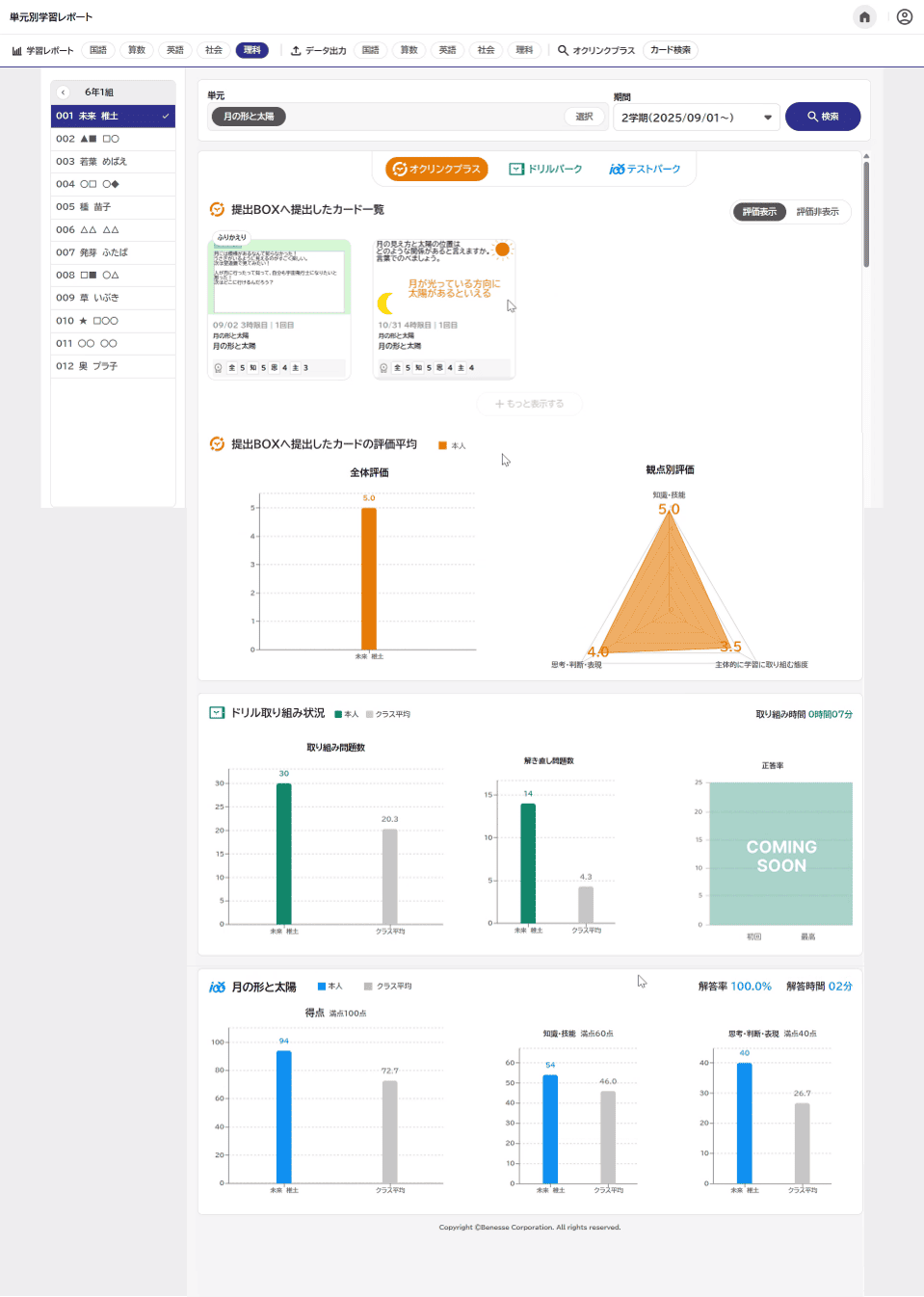Viewport: 924px width, 1297px height.
Task: Click the home icon in header
Action: coord(864,17)
